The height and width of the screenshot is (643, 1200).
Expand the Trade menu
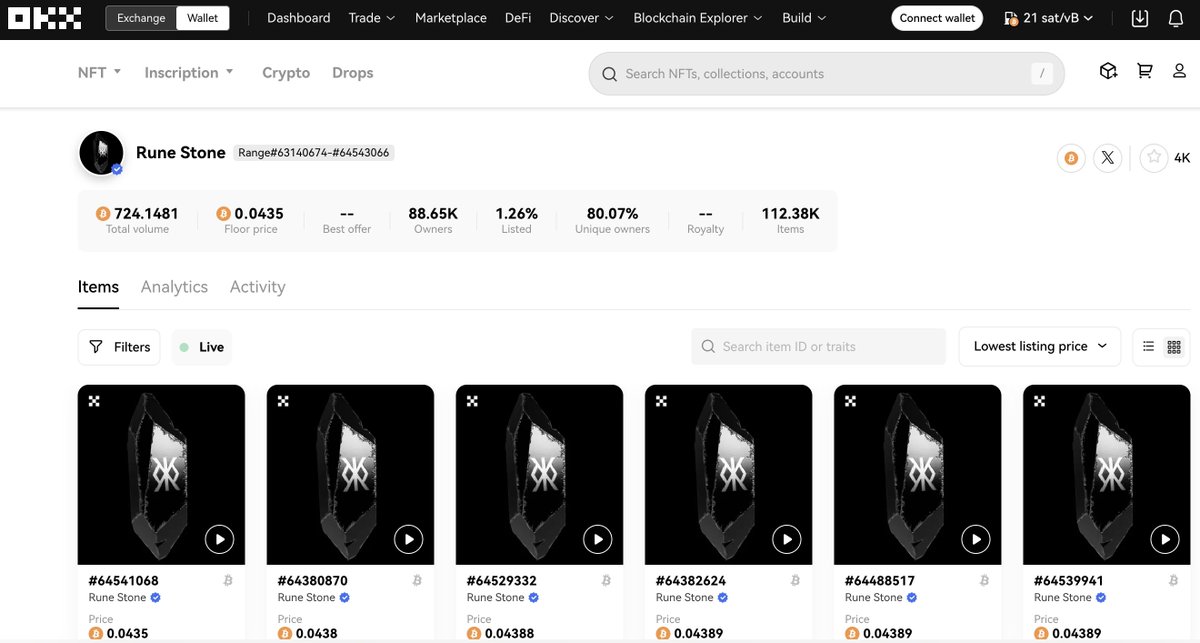[x=372, y=18]
